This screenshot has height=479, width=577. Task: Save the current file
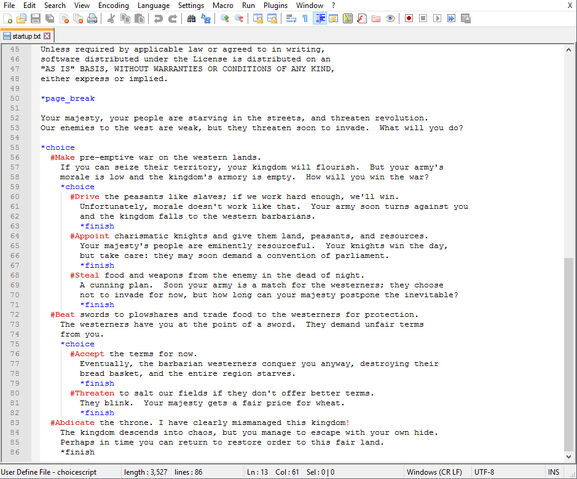coord(35,18)
